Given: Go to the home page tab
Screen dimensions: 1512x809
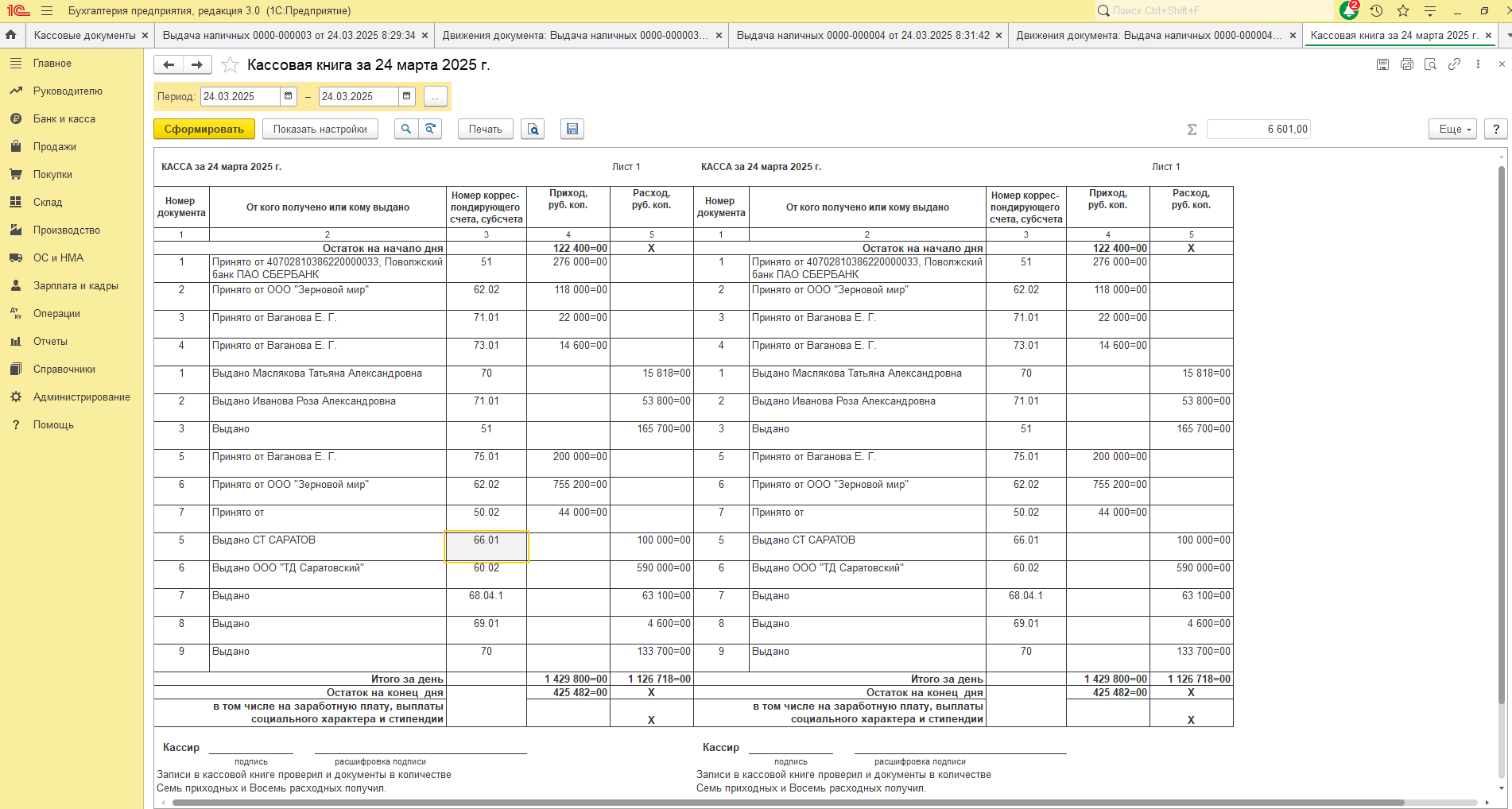Looking at the screenshot, I should click(11, 35).
